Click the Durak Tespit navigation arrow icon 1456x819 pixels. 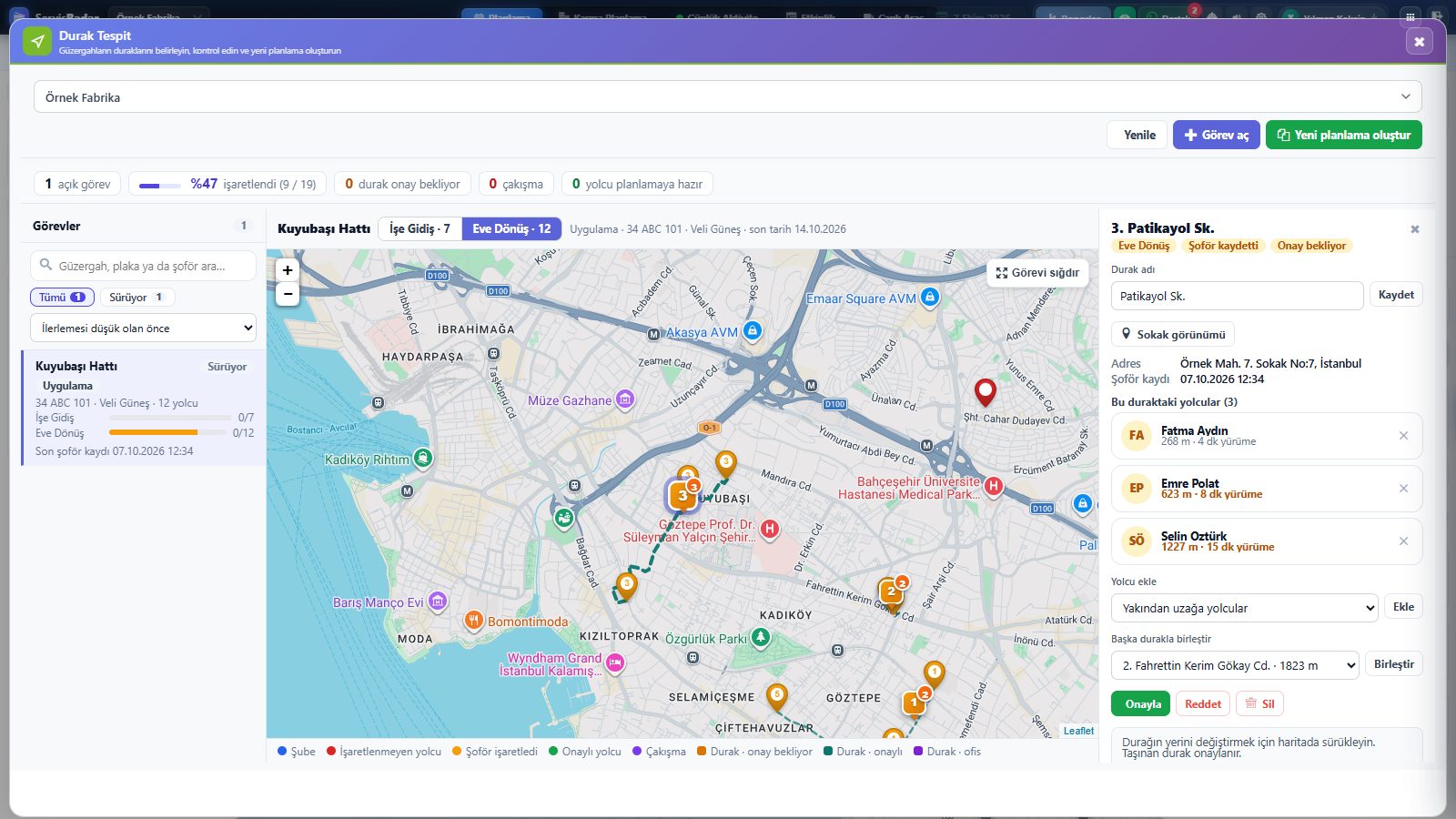[37, 42]
